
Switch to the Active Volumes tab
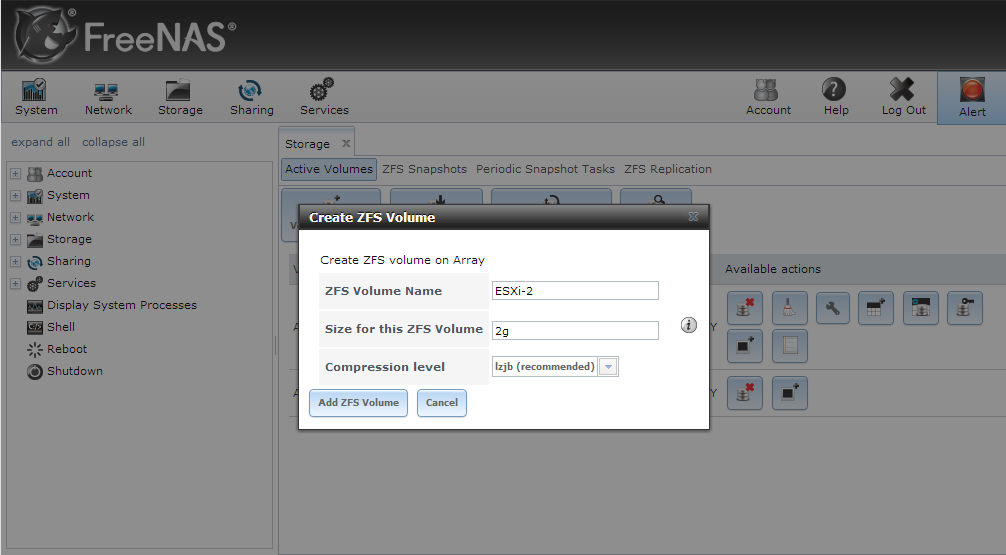coord(328,169)
